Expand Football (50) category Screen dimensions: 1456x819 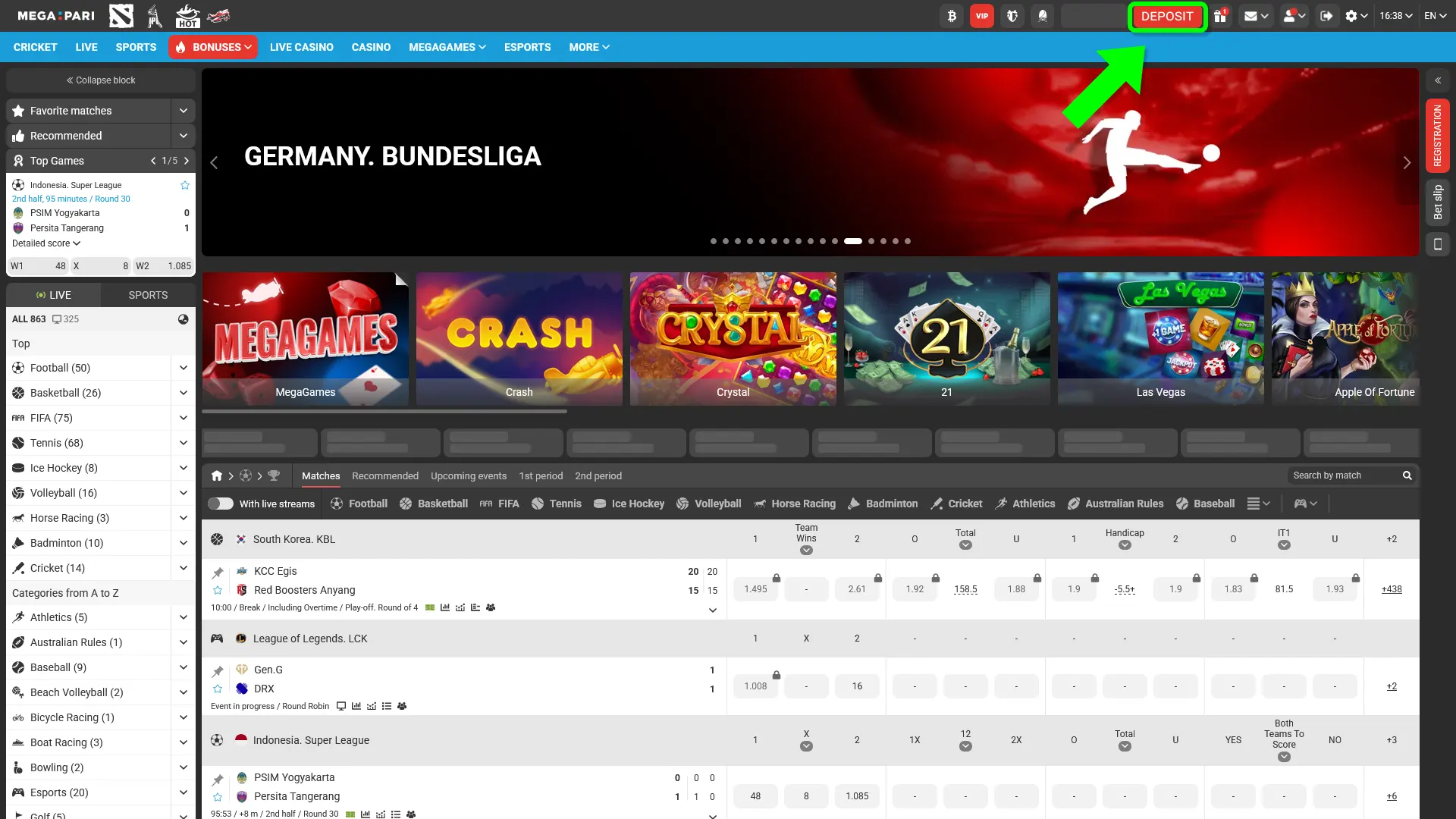point(183,368)
